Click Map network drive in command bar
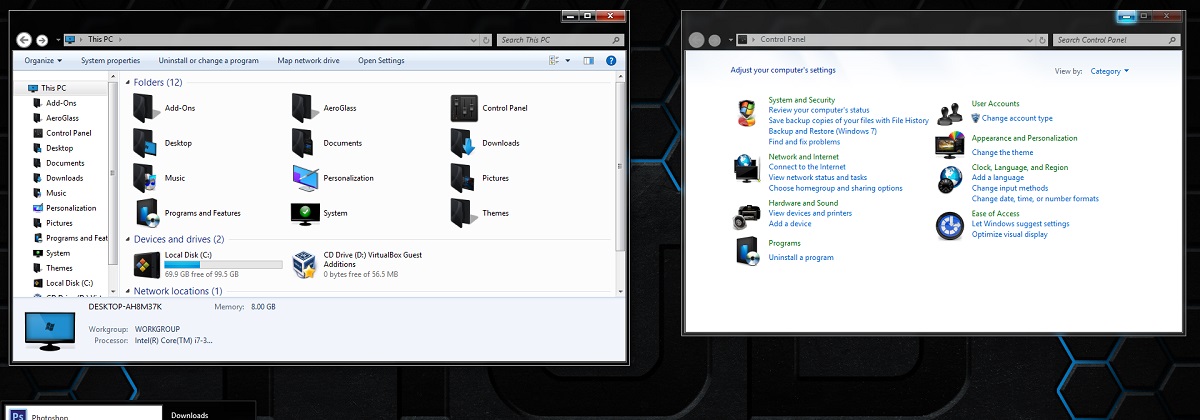 point(308,61)
